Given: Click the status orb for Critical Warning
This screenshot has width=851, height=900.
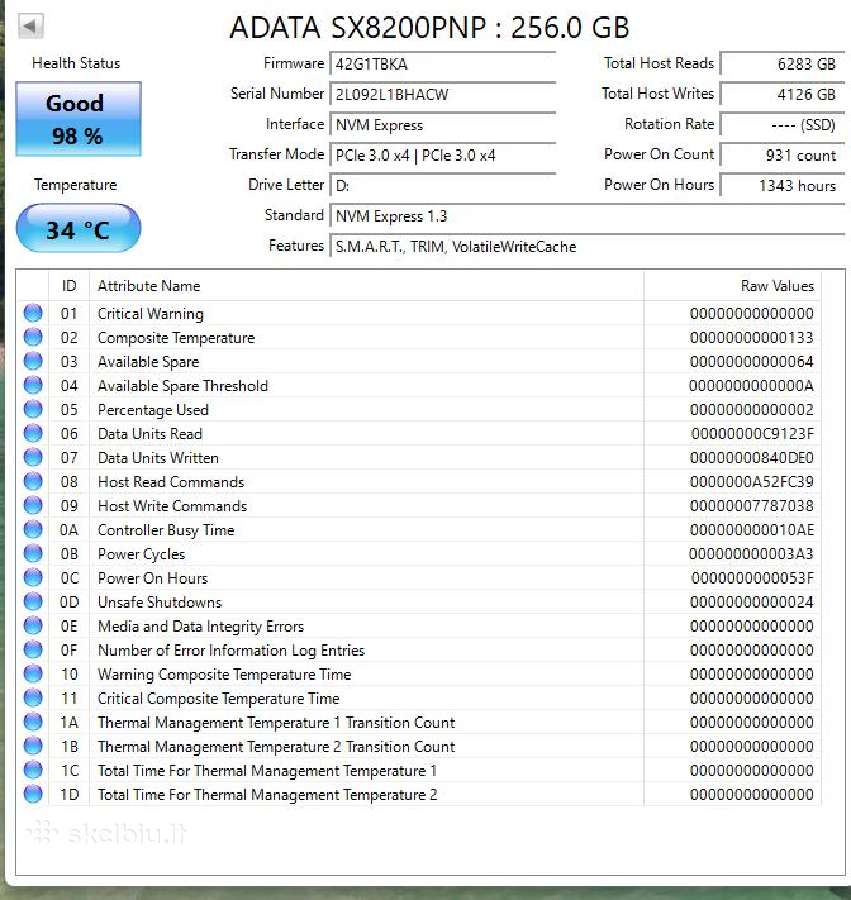Looking at the screenshot, I should [33, 313].
